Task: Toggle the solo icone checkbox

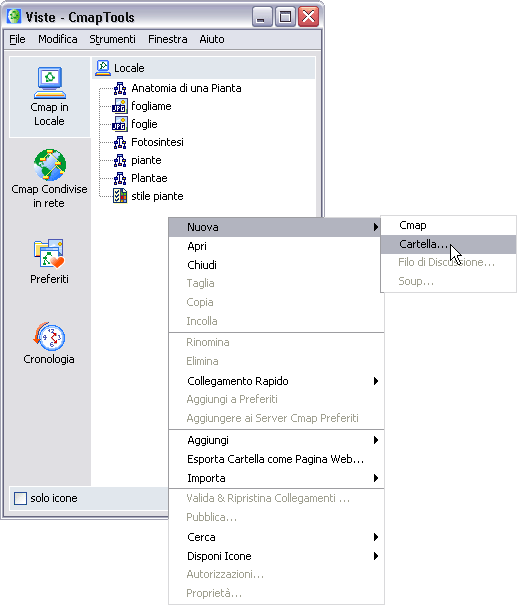Action: [x=20, y=498]
